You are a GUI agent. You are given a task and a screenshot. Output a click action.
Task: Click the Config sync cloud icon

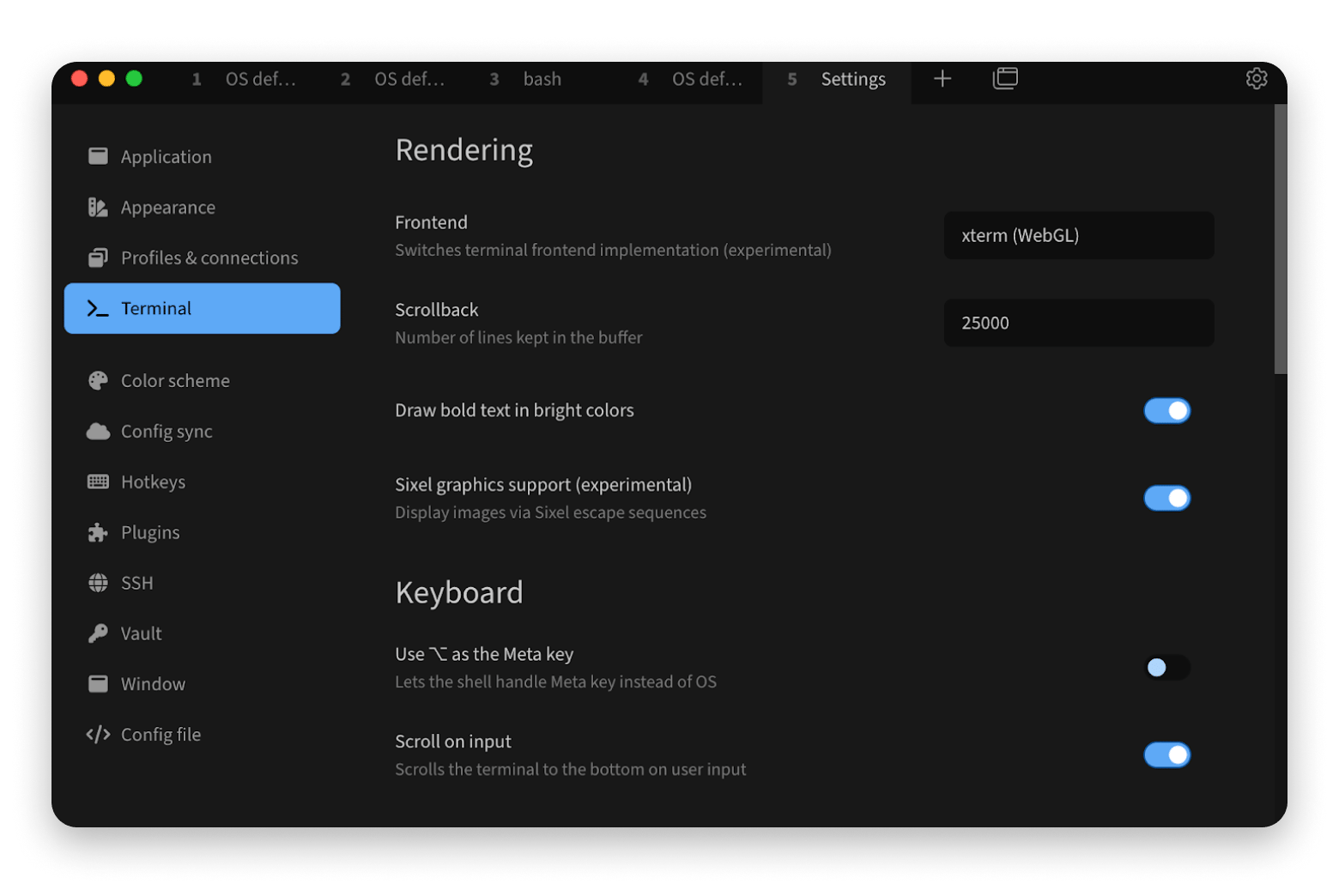click(98, 431)
